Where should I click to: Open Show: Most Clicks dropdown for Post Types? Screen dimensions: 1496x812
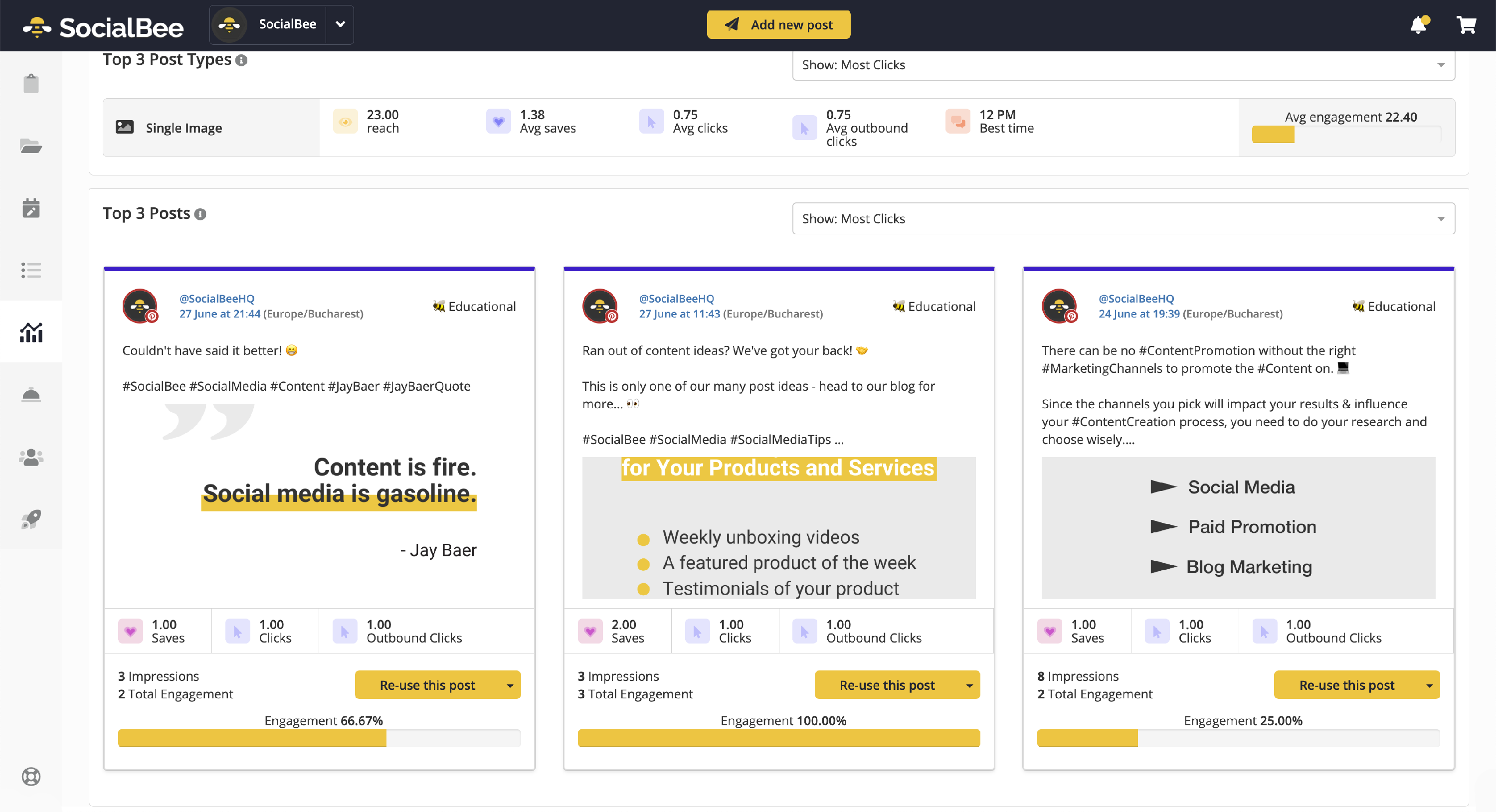(1123, 64)
